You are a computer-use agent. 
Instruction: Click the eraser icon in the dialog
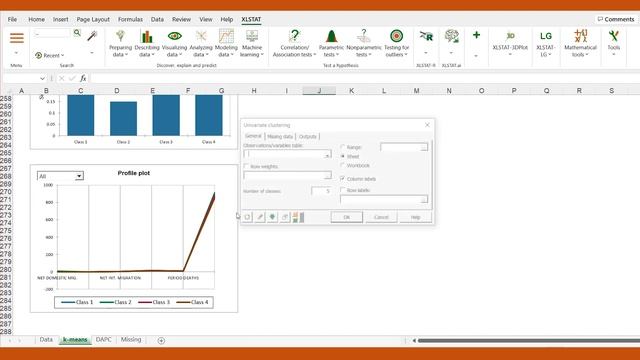tap(260, 217)
